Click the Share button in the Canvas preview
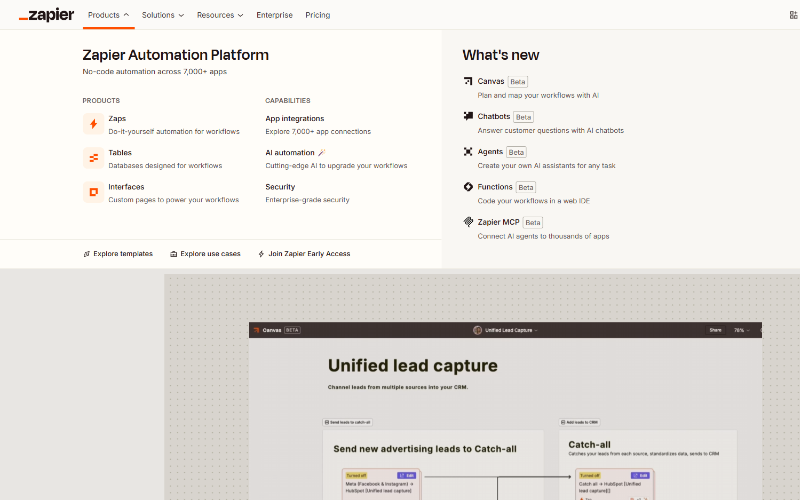Viewport: 800px width, 500px height. [715, 330]
